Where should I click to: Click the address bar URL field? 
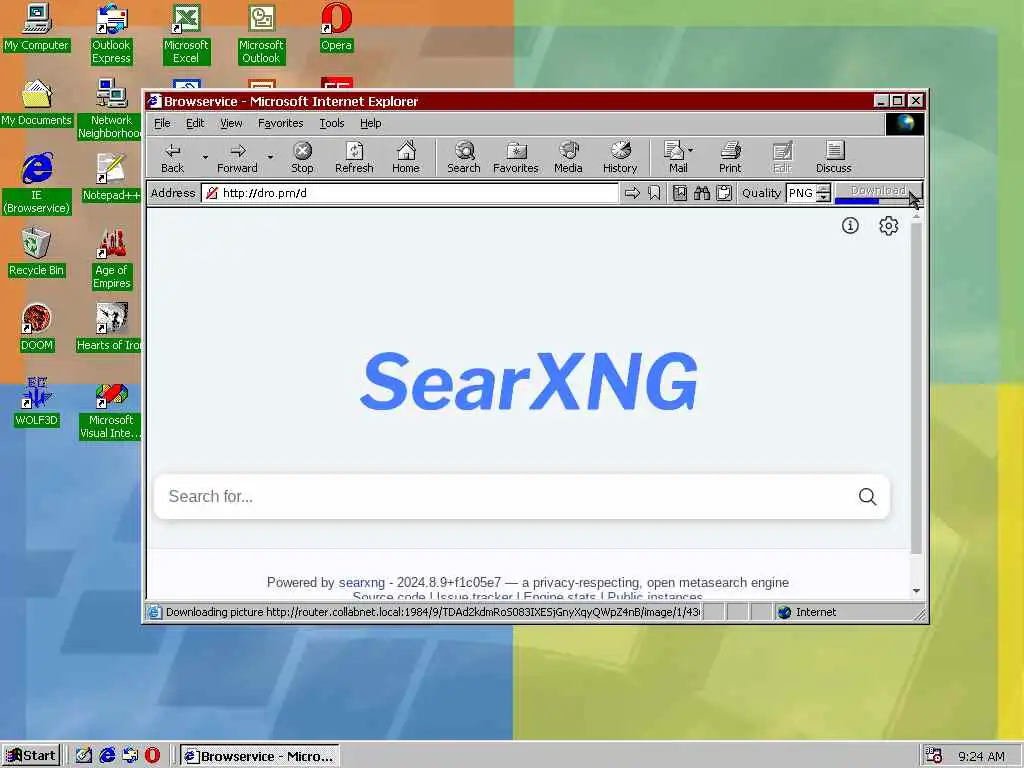click(410, 193)
